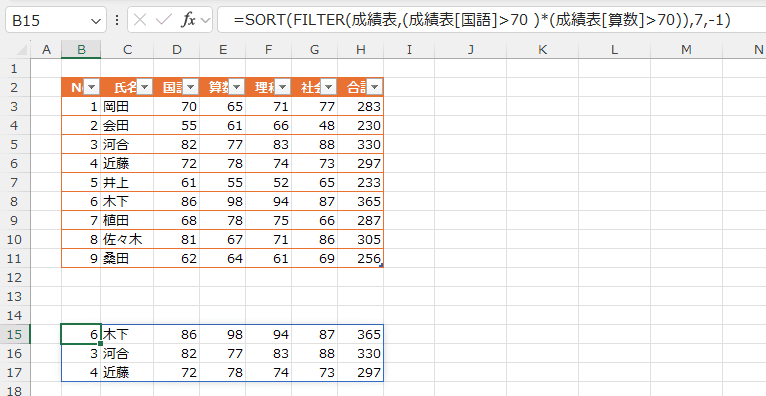Click the Insert Function fx icon
Screen dimensions: 766x396
pyautogui.click(x=189, y=20)
